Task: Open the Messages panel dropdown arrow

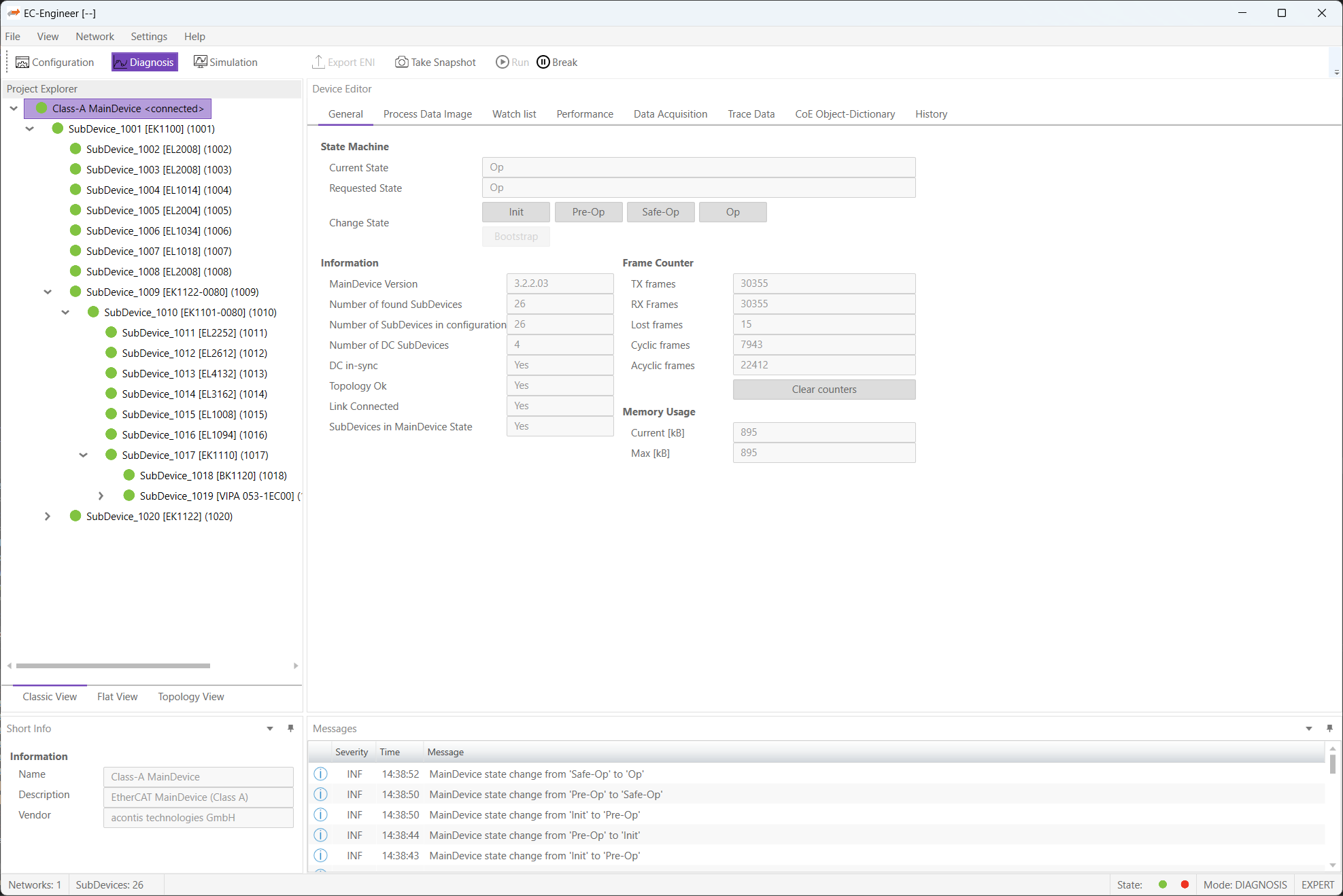Action: point(1309,728)
